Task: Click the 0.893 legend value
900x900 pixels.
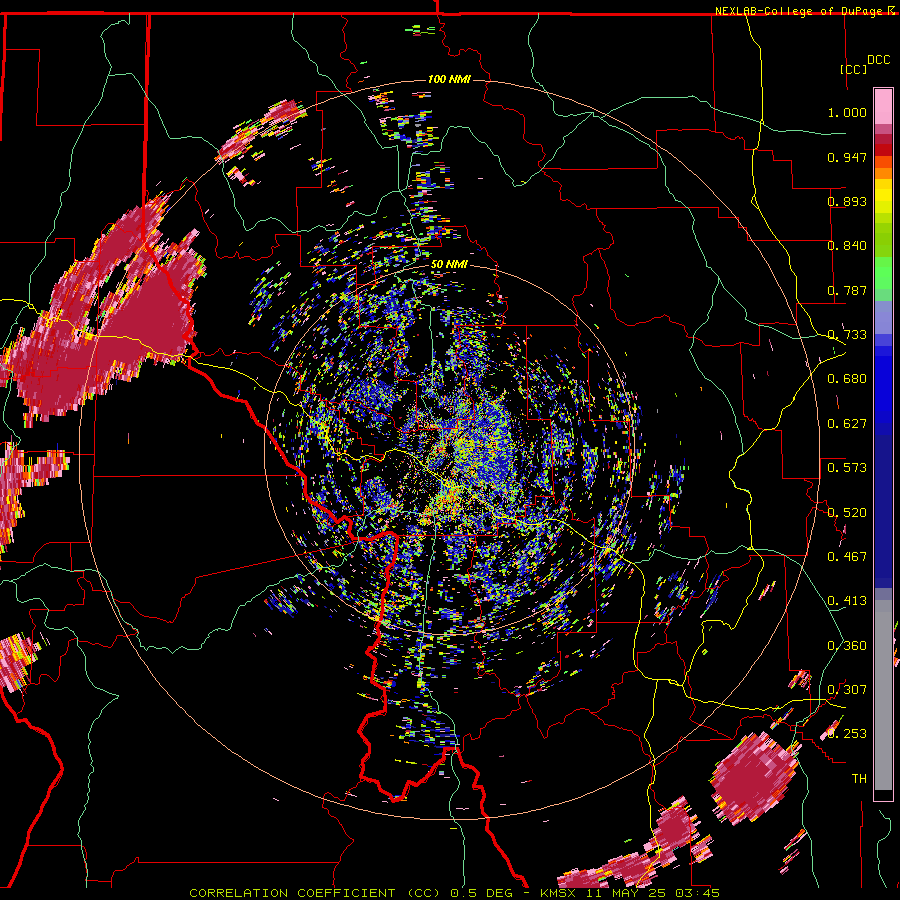Action: [847, 201]
